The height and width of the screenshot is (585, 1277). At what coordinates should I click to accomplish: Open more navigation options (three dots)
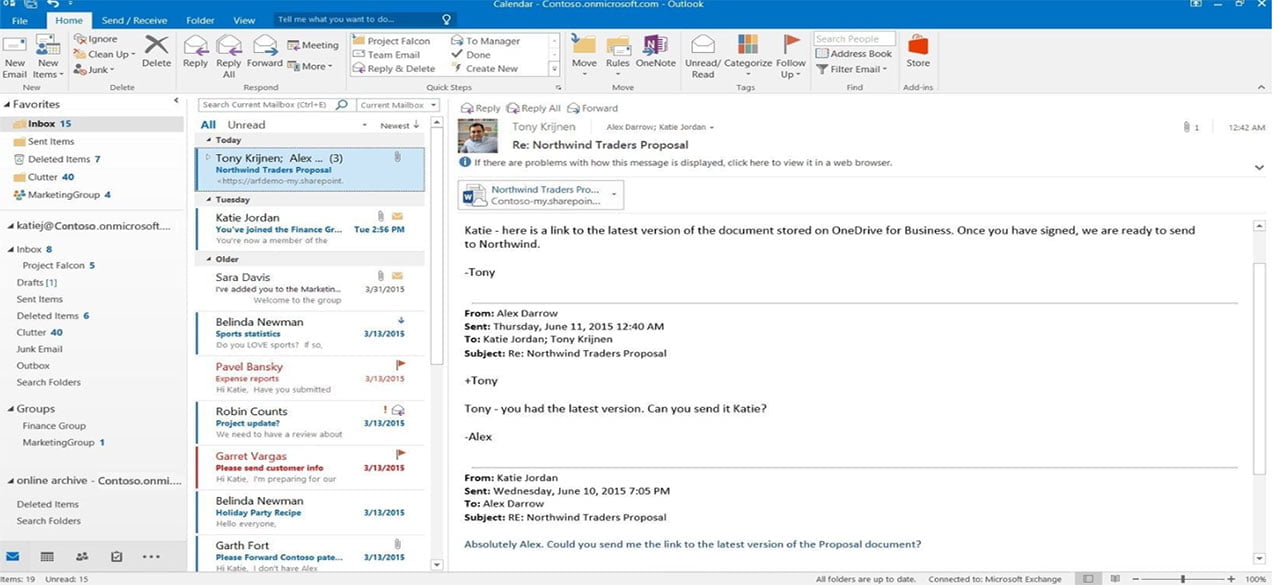pyautogui.click(x=151, y=556)
